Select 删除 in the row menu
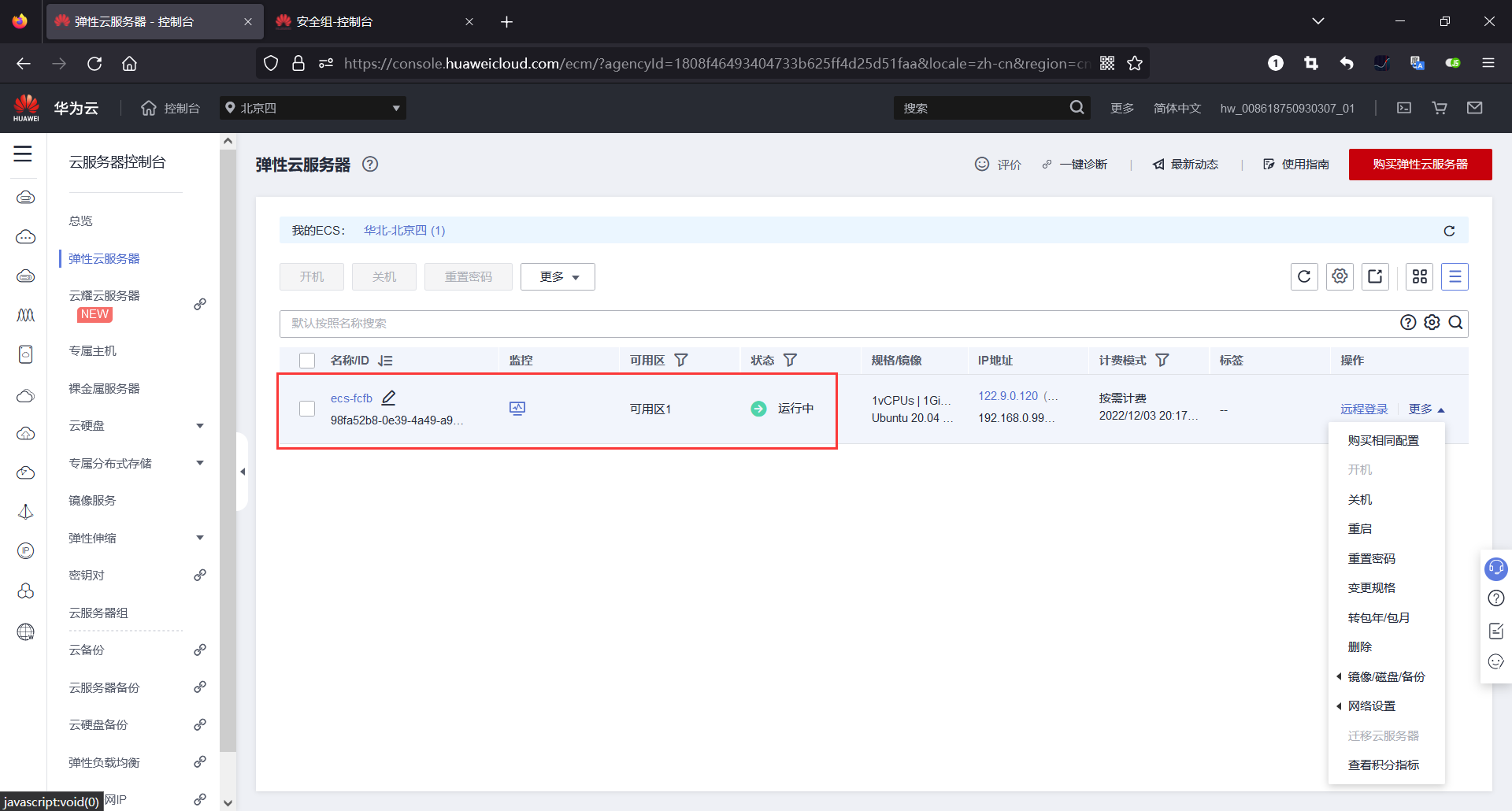The height and width of the screenshot is (811, 1512). tap(1360, 647)
